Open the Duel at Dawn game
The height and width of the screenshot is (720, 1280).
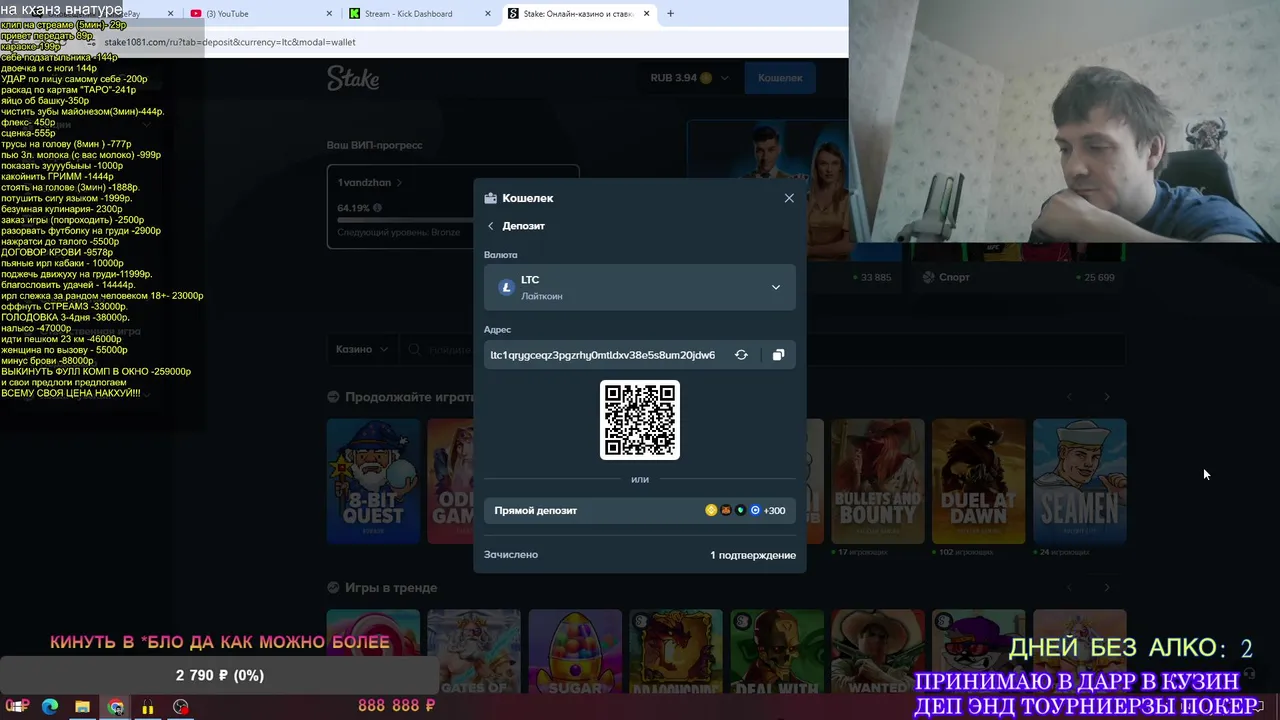[978, 481]
